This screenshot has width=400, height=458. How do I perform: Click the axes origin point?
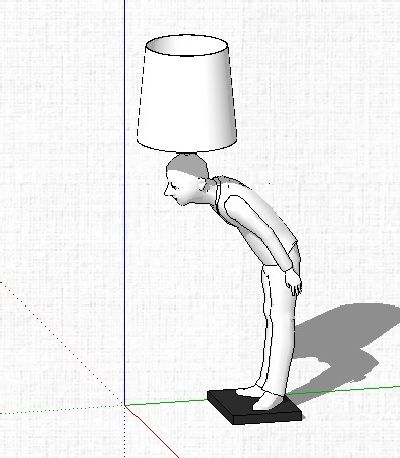(125, 406)
